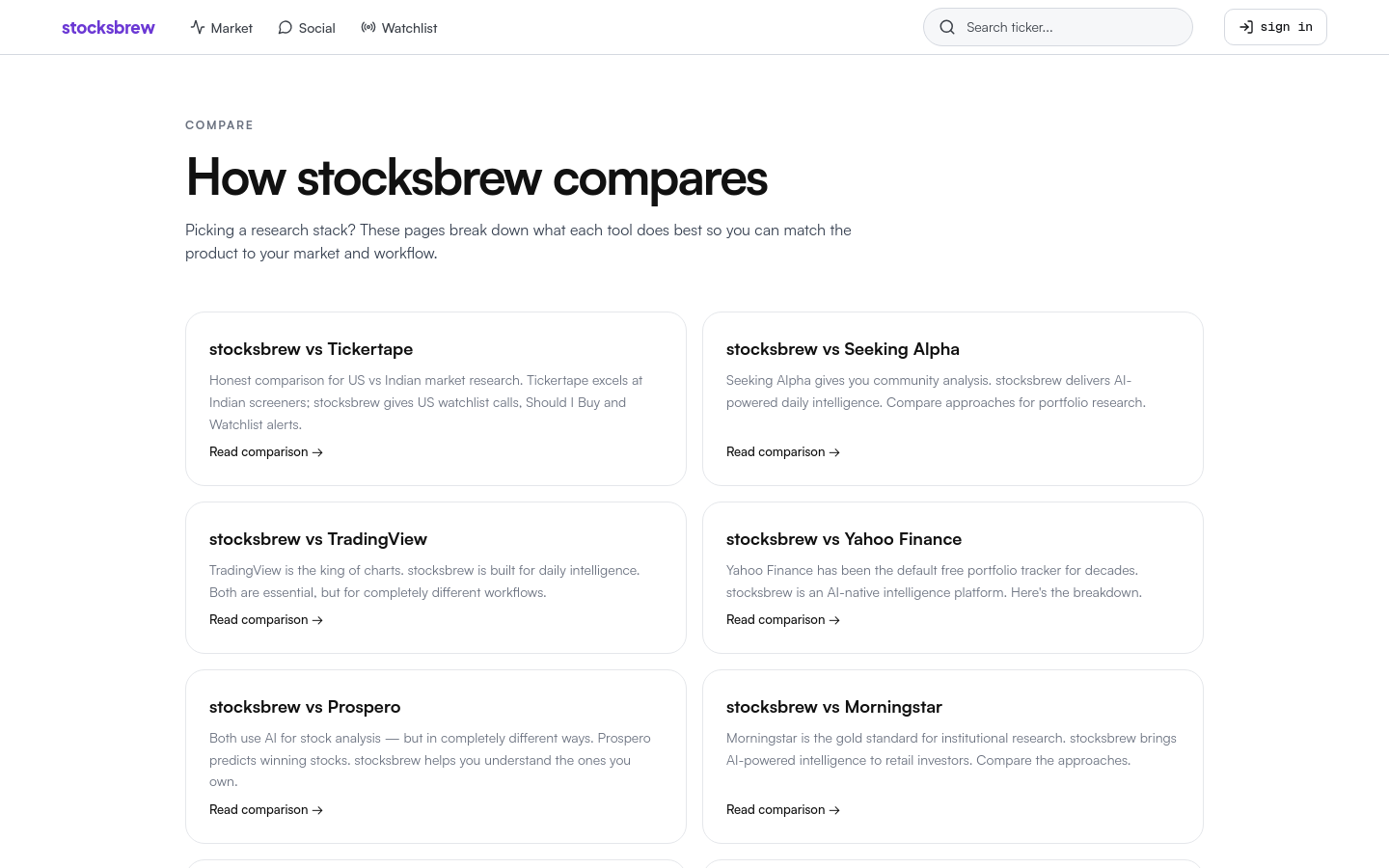
Task: Focus the Search ticker input field
Action: [x=1058, y=27]
